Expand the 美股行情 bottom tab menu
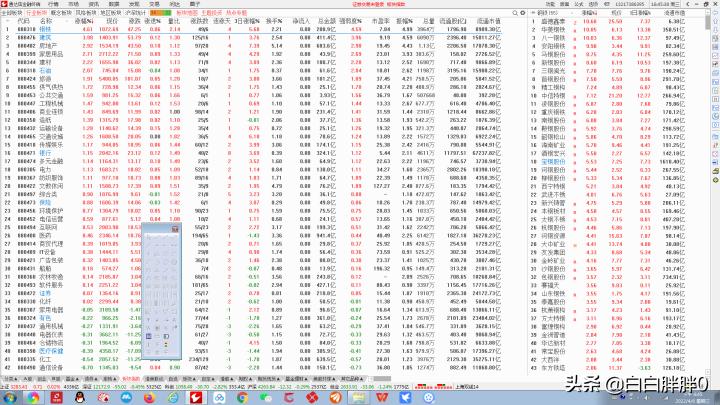720x405 pixels. tap(324, 379)
